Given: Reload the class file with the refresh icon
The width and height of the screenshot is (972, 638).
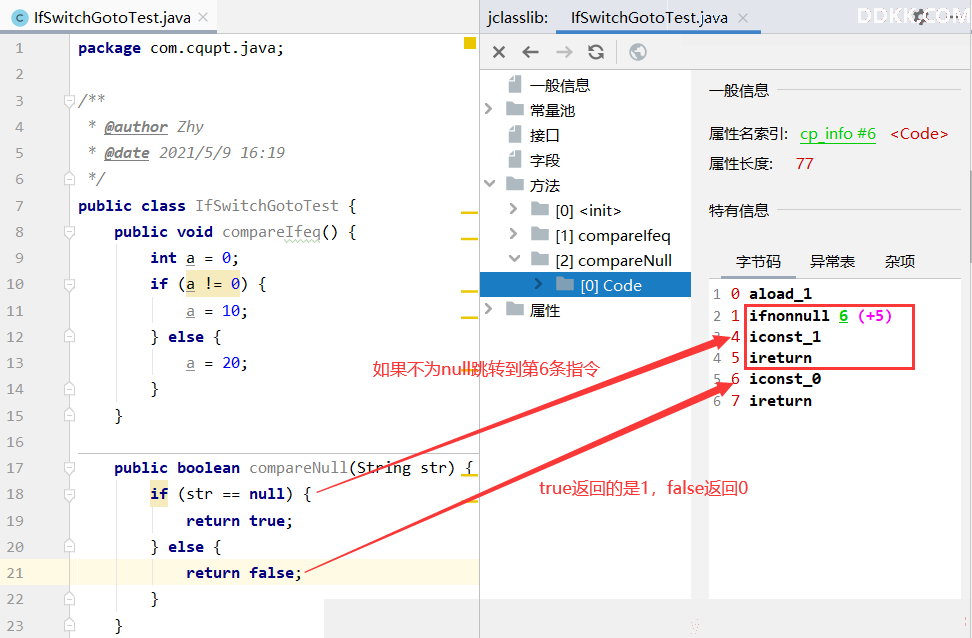Looking at the screenshot, I should 596,52.
